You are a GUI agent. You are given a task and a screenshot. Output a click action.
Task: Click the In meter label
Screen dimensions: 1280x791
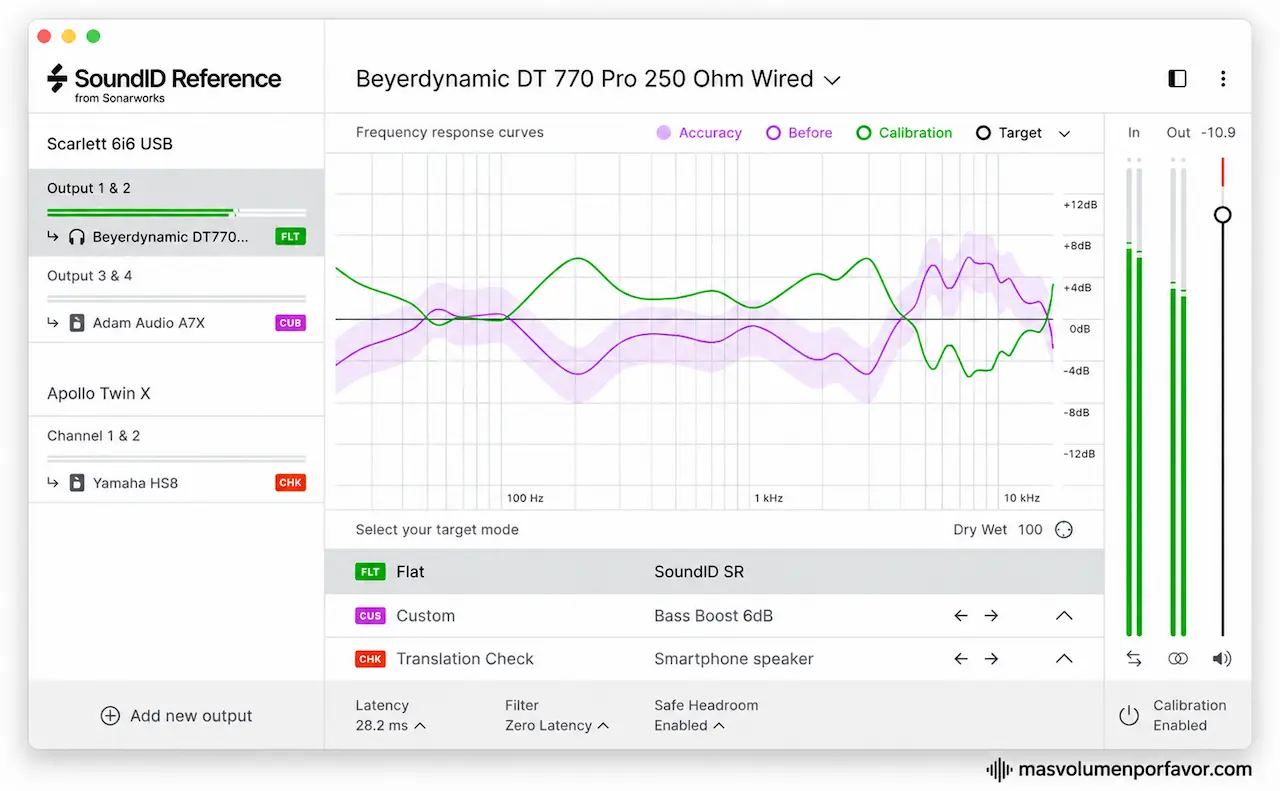click(x=1133, y=133)
